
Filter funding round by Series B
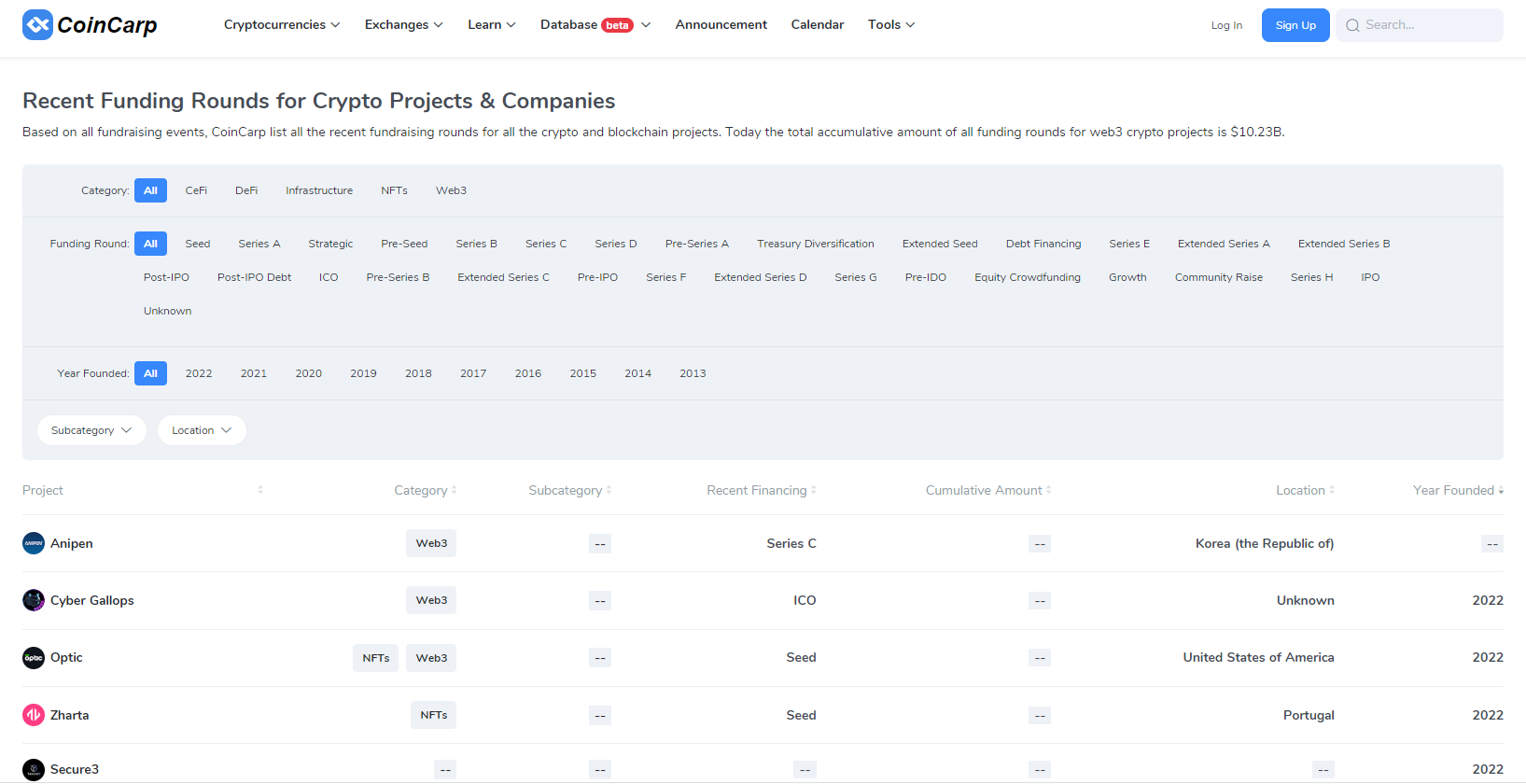[x=476, y=244]
